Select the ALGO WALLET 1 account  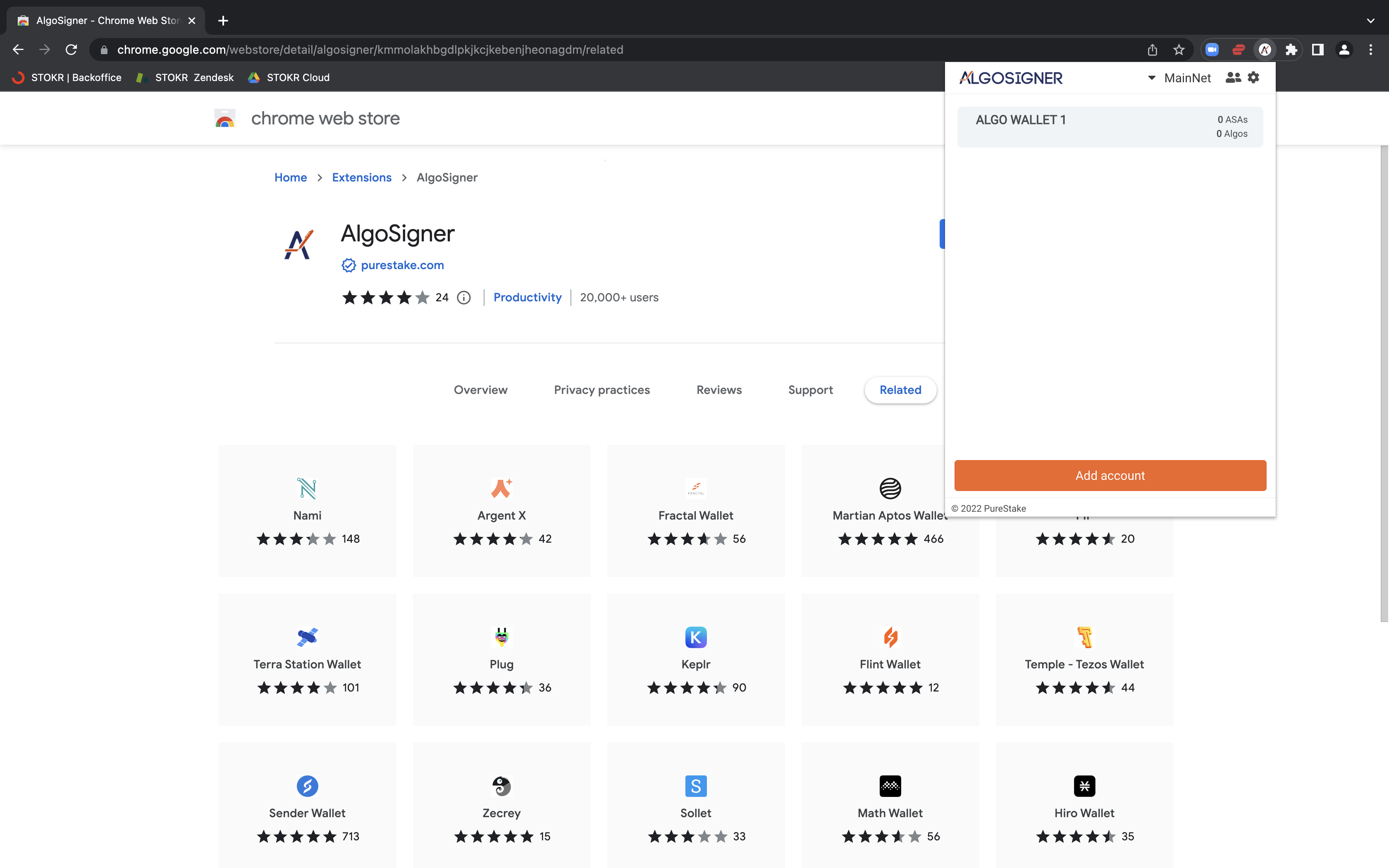[x=1110, y=127]
